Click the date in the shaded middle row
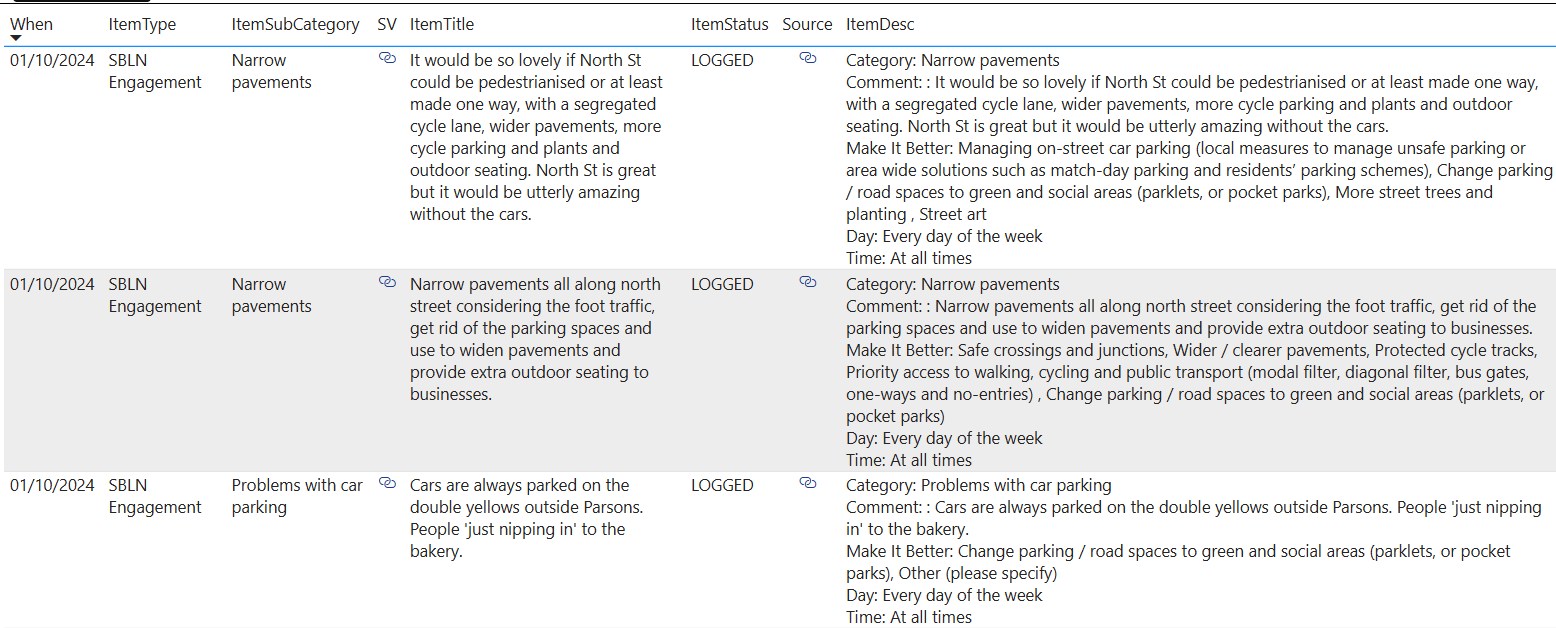 (x=52, y=284)
